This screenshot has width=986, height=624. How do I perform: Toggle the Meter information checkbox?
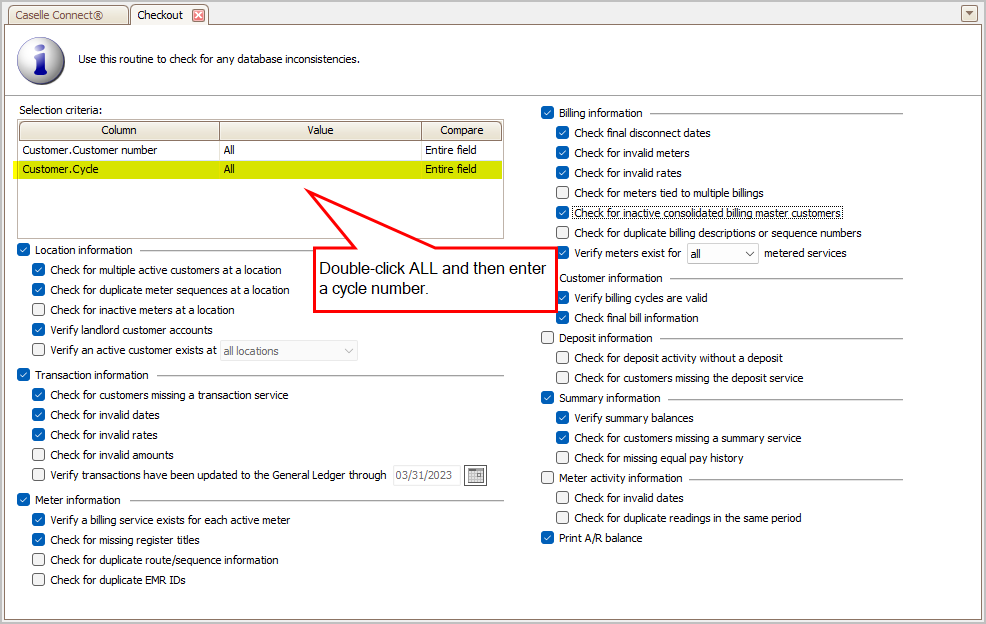click(24, 500)
